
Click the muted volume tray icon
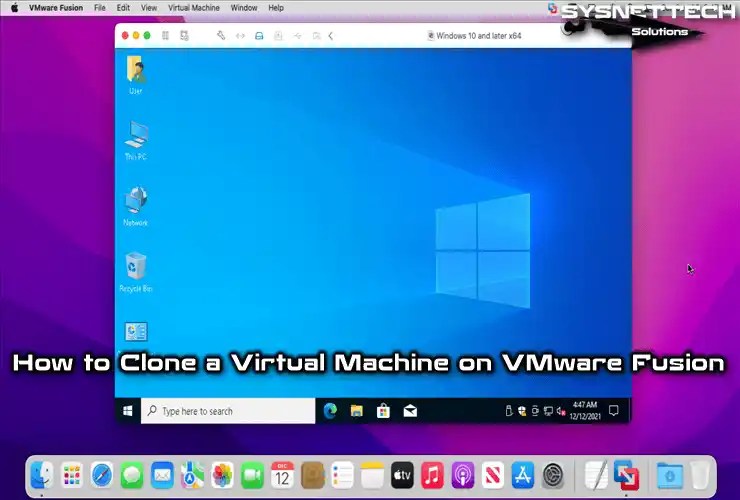(x=561, y=411)
